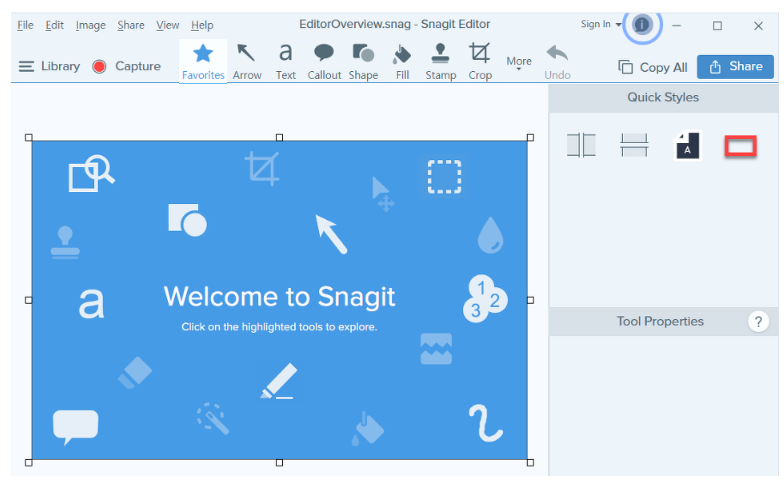Click the blue info icon
784x486 pixels.
pyautogui.click(x=642, y=24)
